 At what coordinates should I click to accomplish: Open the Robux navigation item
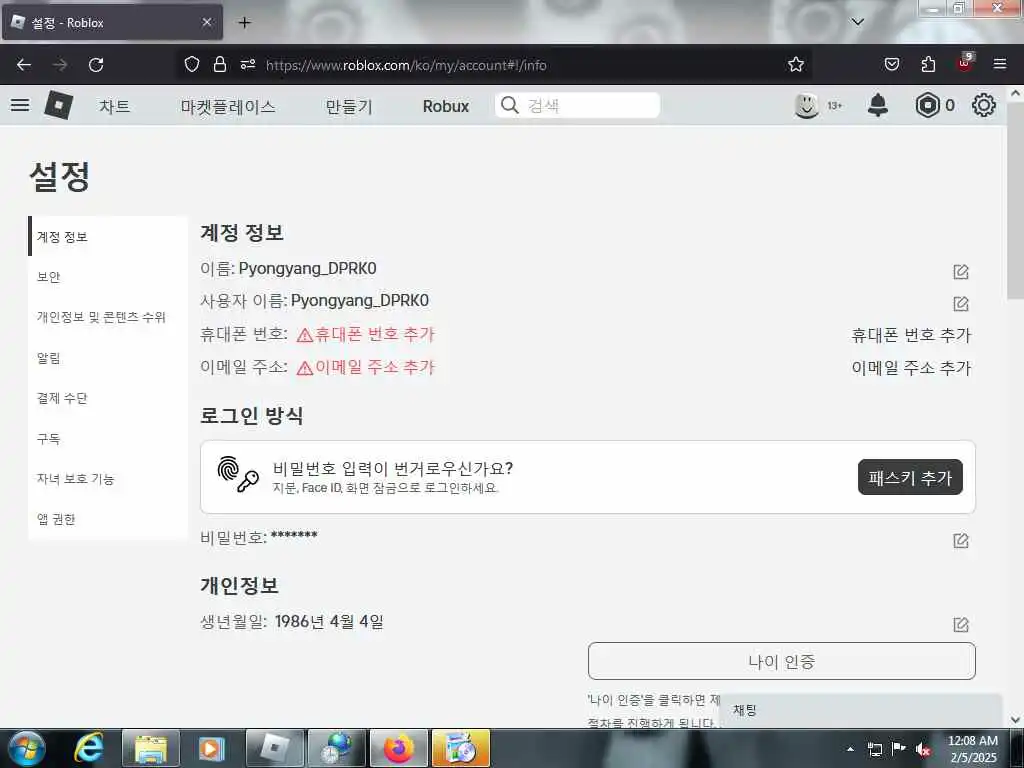pos(445,106)
